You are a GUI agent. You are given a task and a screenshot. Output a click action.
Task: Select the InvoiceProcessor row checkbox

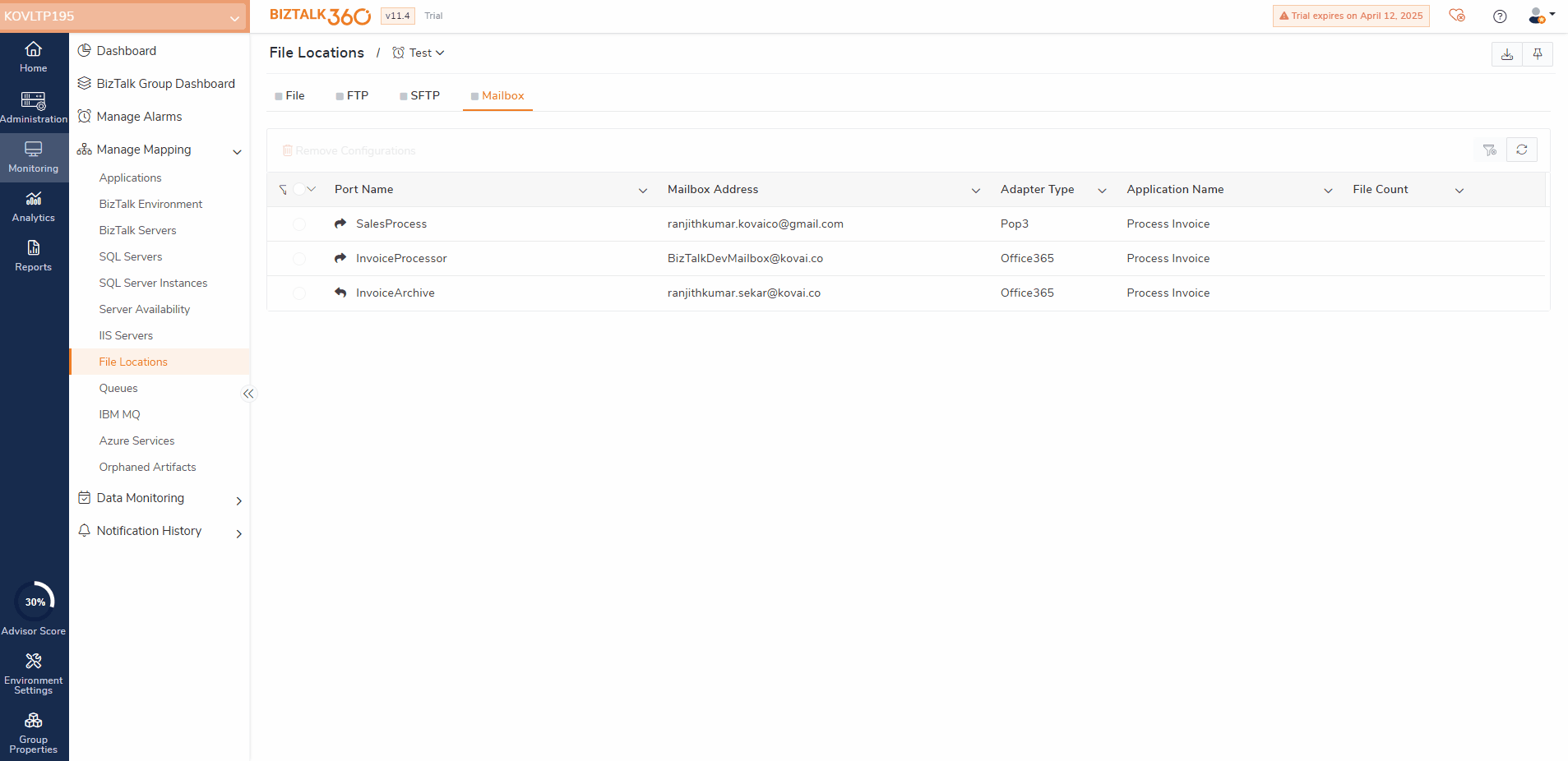pos(299,259)
